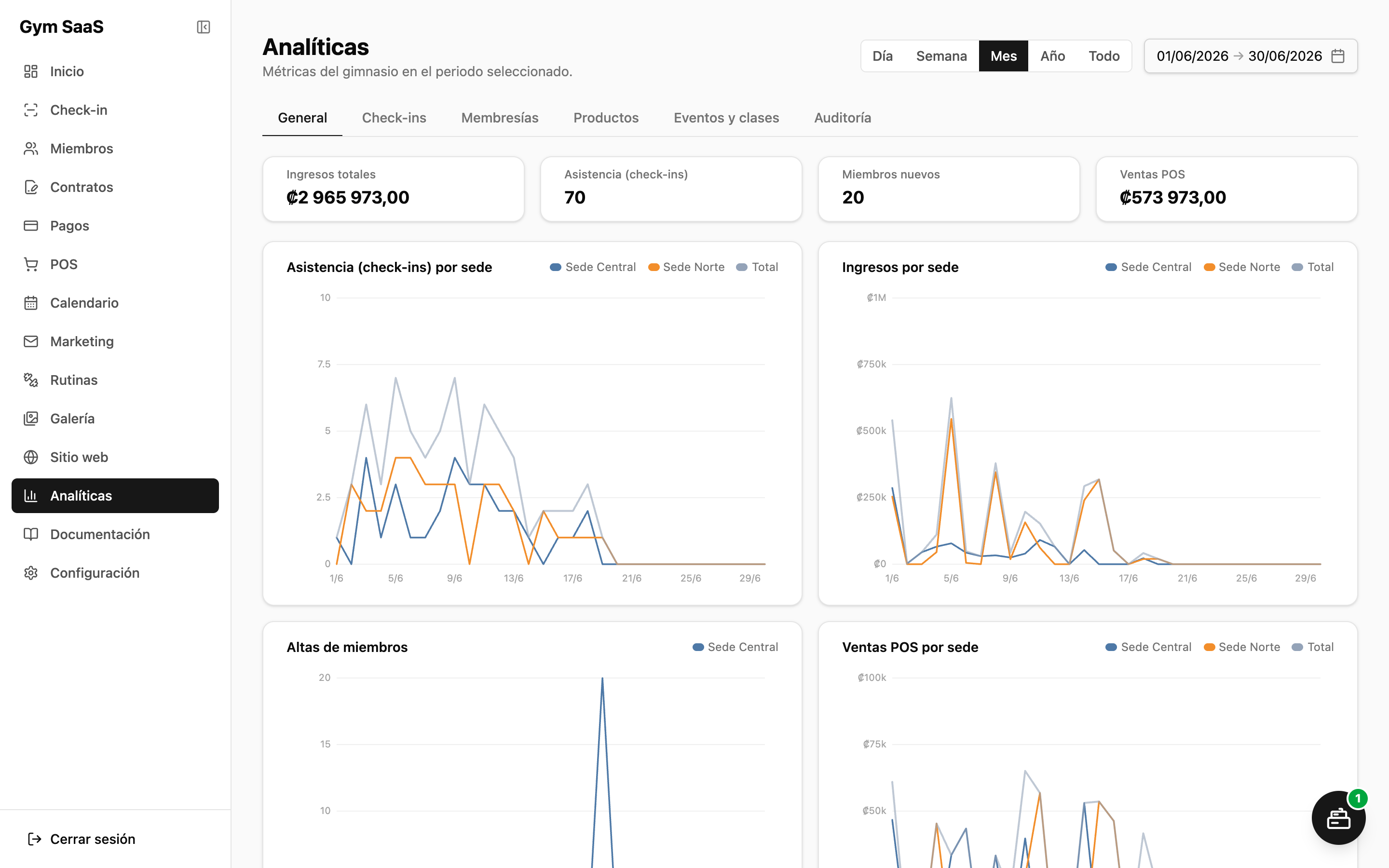The image size is (1389, 868).
Task: Click the Ingresos totales summary card
Action: pyautogui.click(x=393, y=189)
